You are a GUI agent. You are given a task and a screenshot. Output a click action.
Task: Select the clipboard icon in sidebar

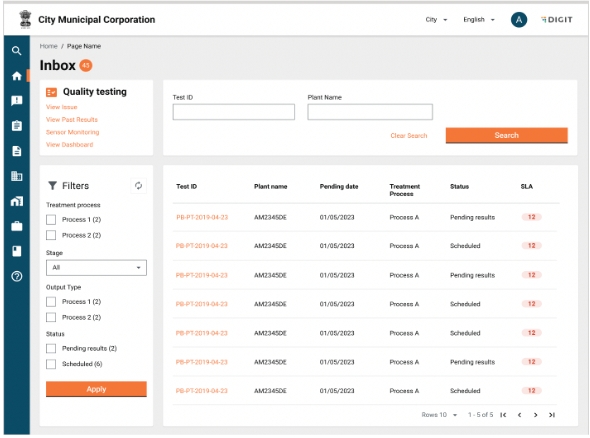pos(17,126)
